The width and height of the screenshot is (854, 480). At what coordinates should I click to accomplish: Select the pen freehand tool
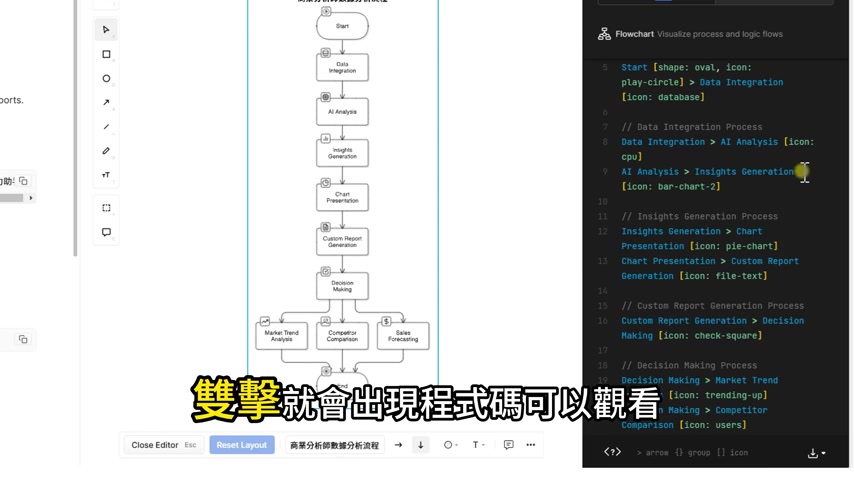click(106, 151)
